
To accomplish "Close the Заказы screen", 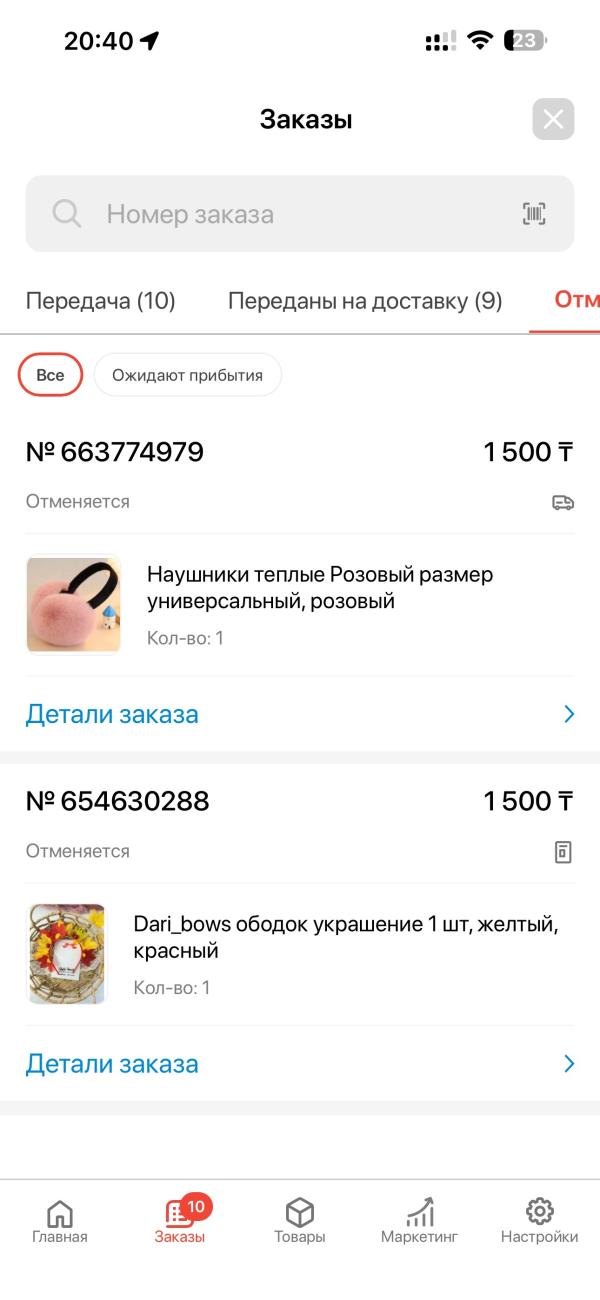I will coord(553,120).
